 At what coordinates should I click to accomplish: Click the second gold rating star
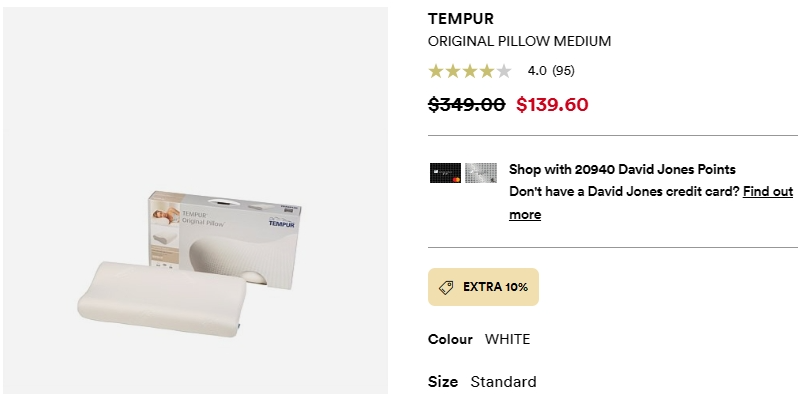coord(453,71)
